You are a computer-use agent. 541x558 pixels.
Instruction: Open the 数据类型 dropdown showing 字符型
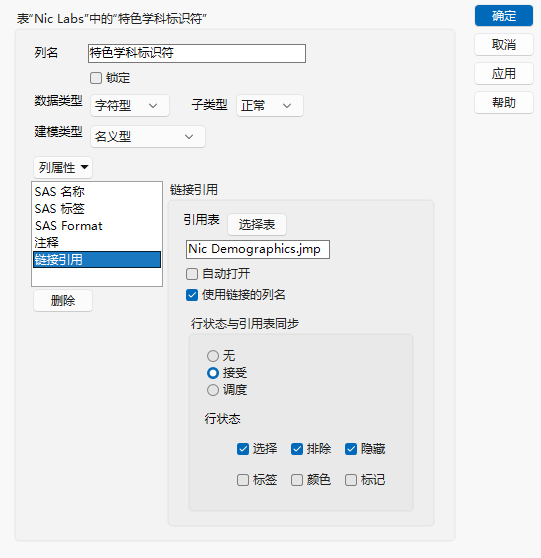coord(130,106)
